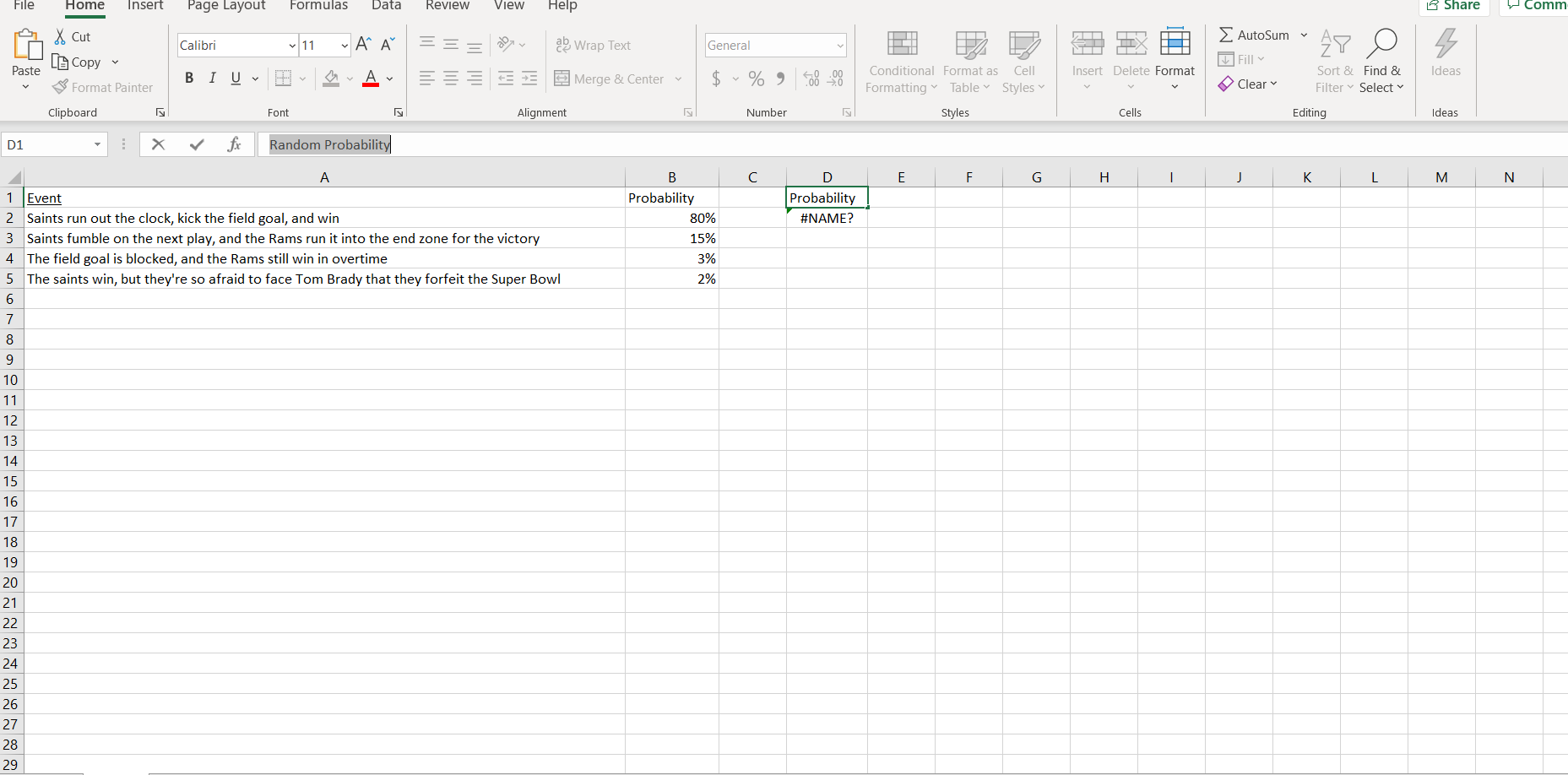
Task: Toggle italic formatting
Action: [212, 78]
